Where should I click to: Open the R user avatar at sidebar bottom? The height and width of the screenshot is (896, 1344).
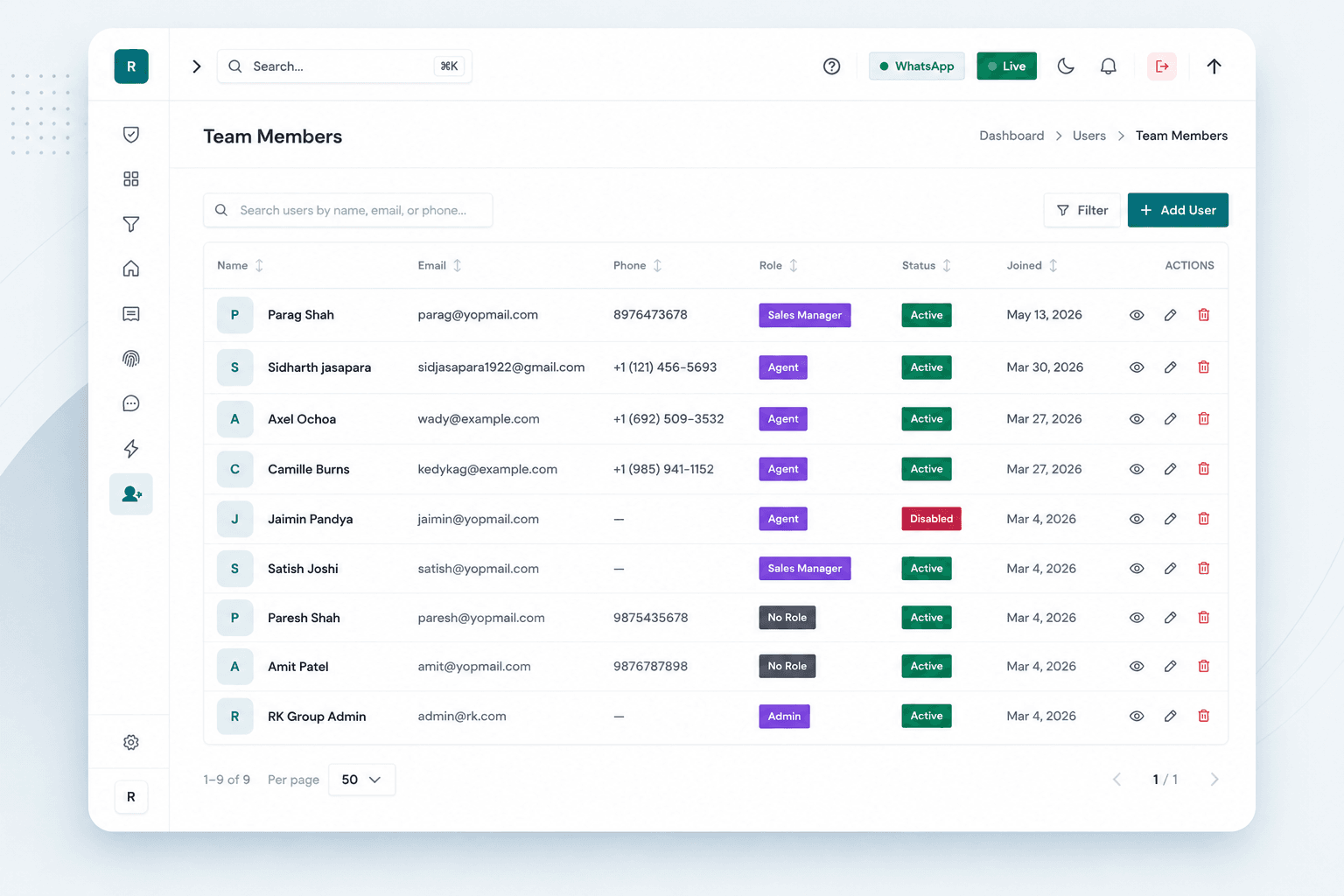coord(131,797)
